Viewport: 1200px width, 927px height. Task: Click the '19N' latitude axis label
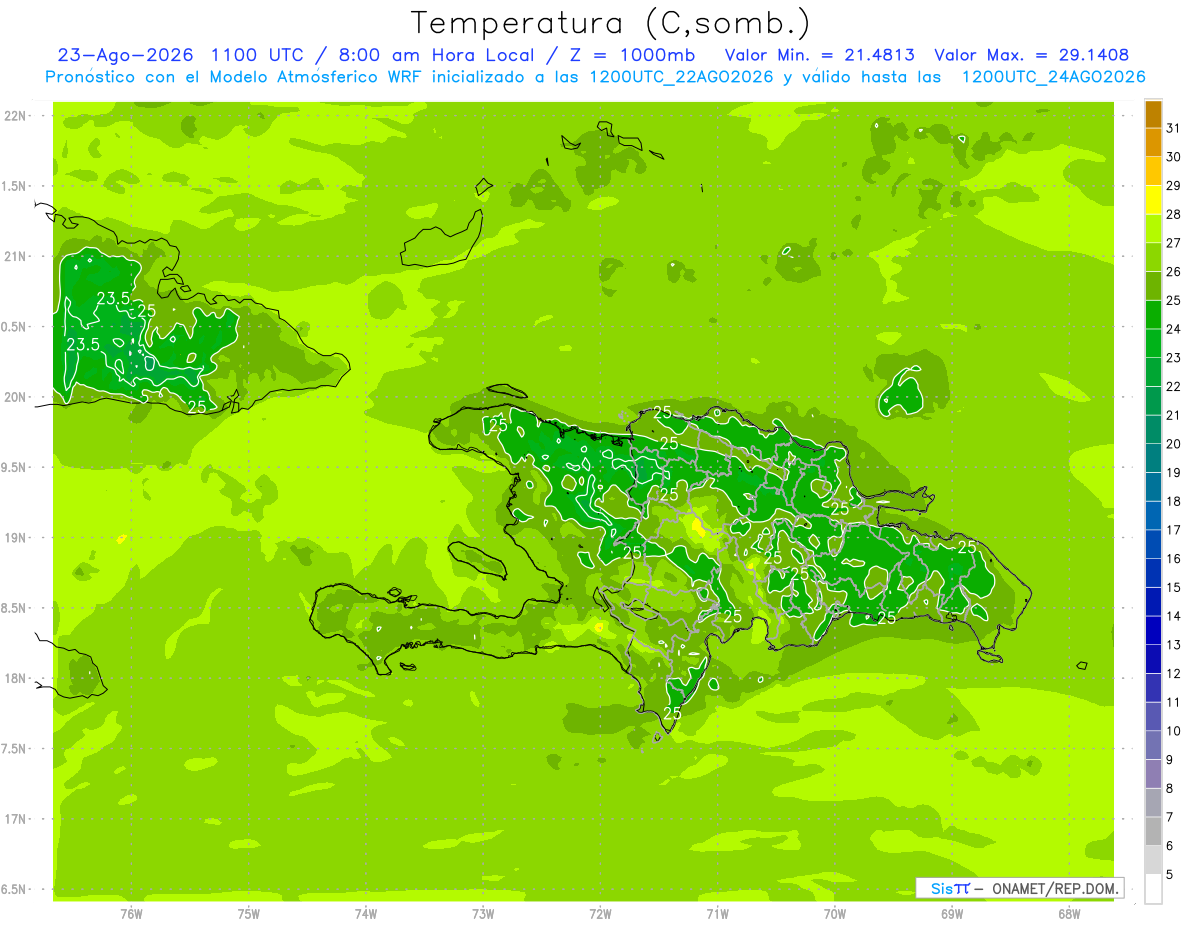tap(16, 537)
